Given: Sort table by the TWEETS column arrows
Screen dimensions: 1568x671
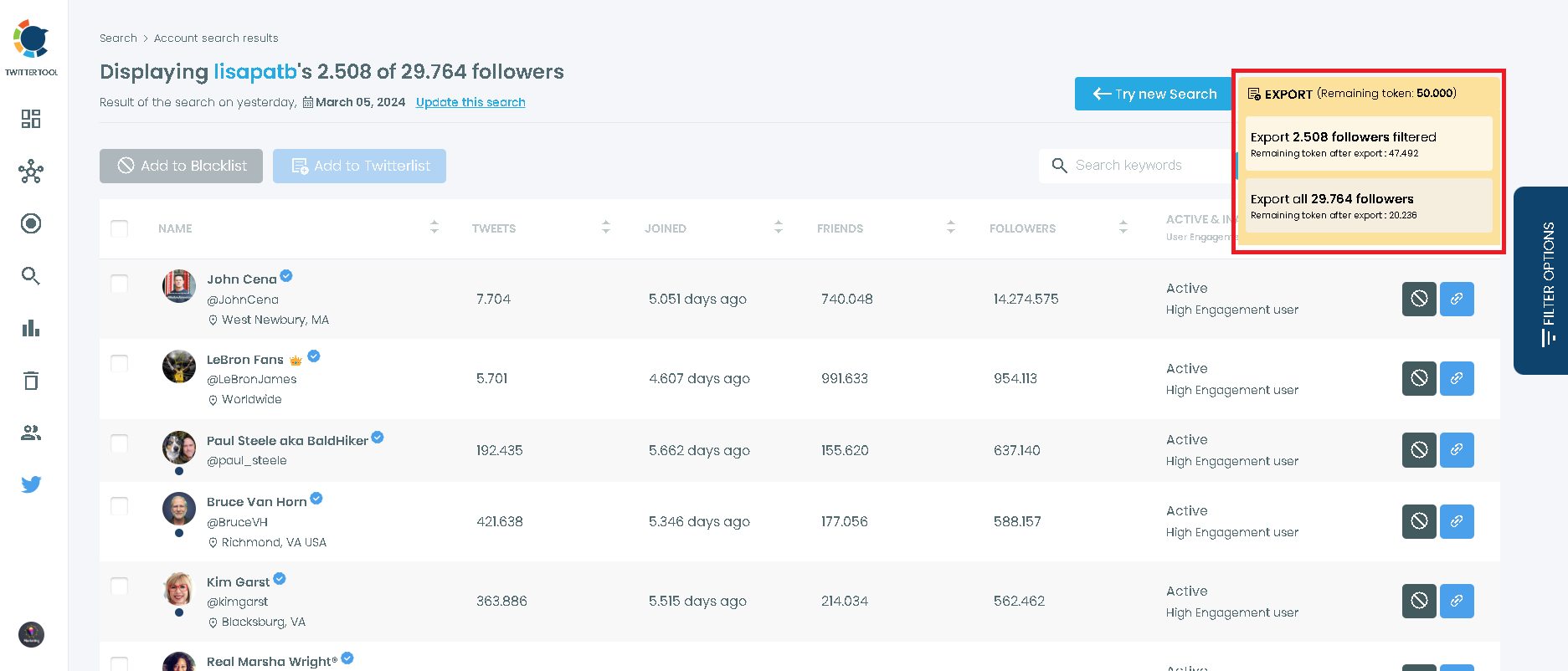Looking at the screenshot, I should pyautogui.click(x=606, y=227).
